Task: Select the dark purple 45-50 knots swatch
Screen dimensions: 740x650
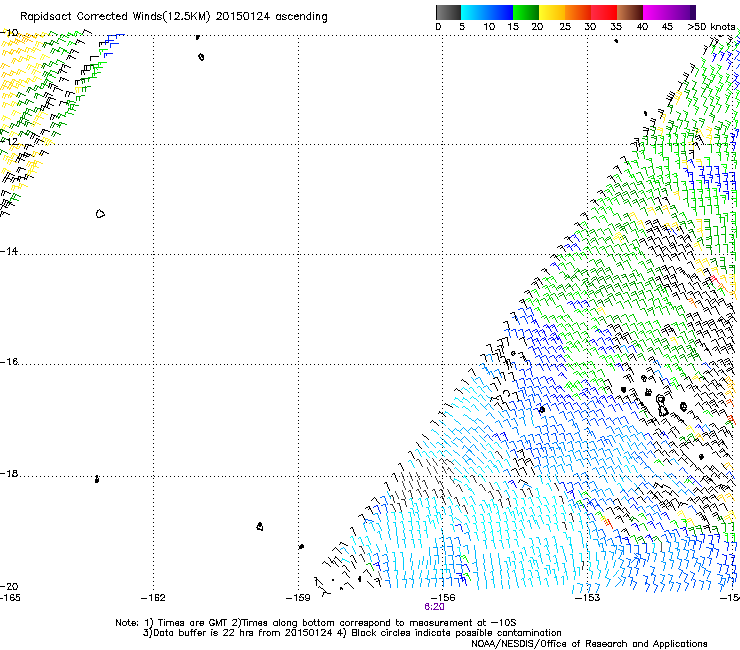Action: (682, 12)
